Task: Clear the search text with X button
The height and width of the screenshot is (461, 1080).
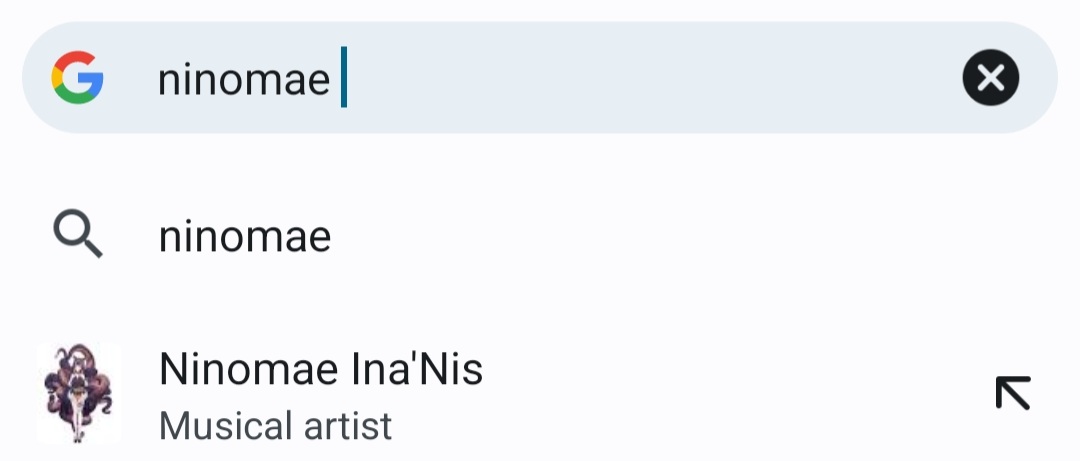Action: [990, 78]
